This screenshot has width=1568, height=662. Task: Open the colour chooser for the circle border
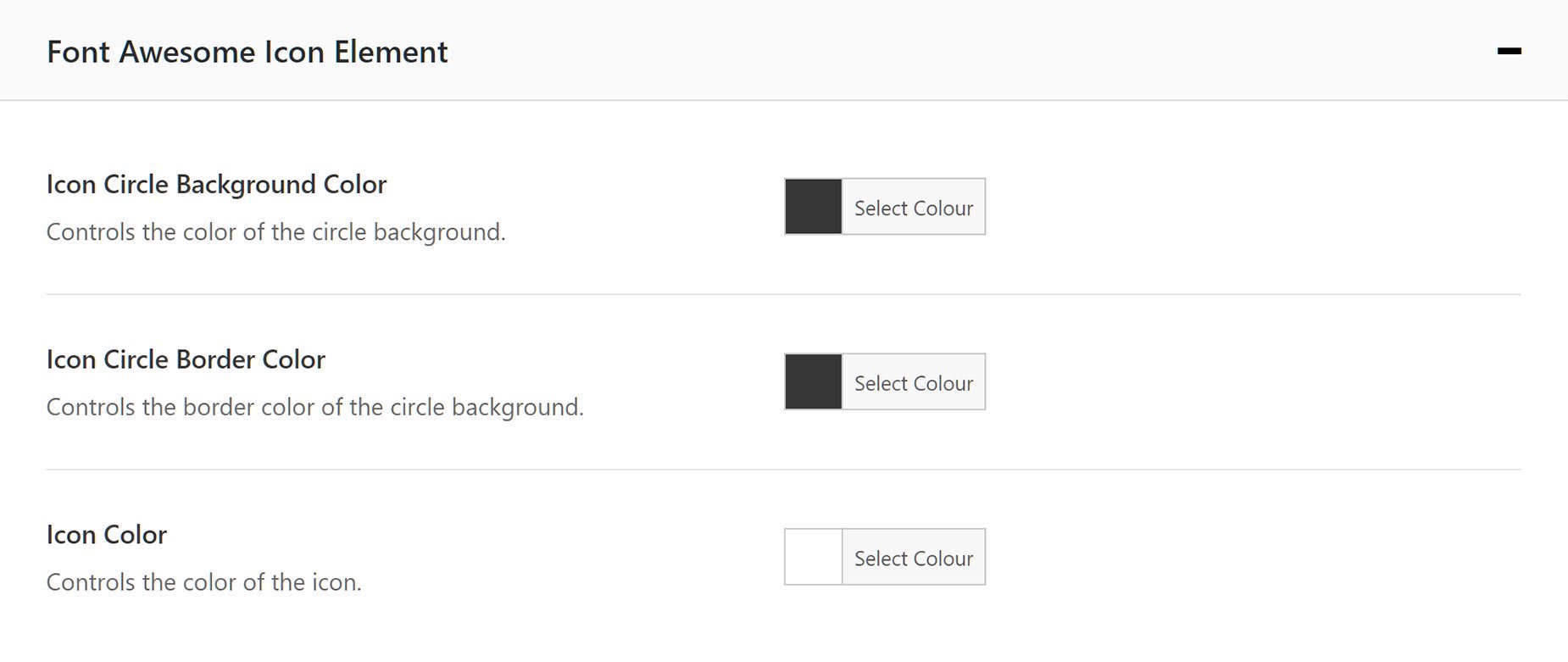click(x=914, y=382)
